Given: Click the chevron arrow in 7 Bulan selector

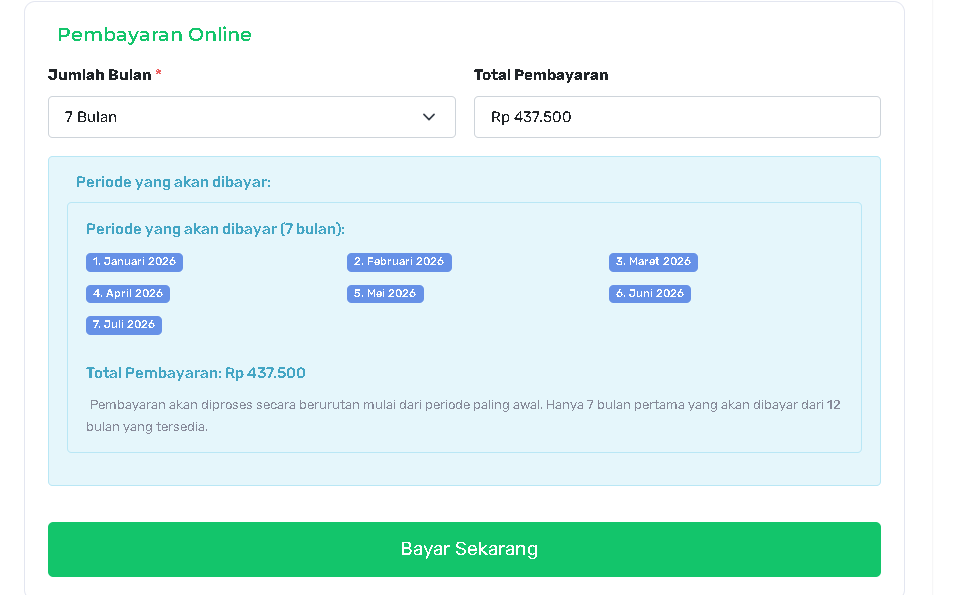Looking at the screenshot, I should 429,117.
